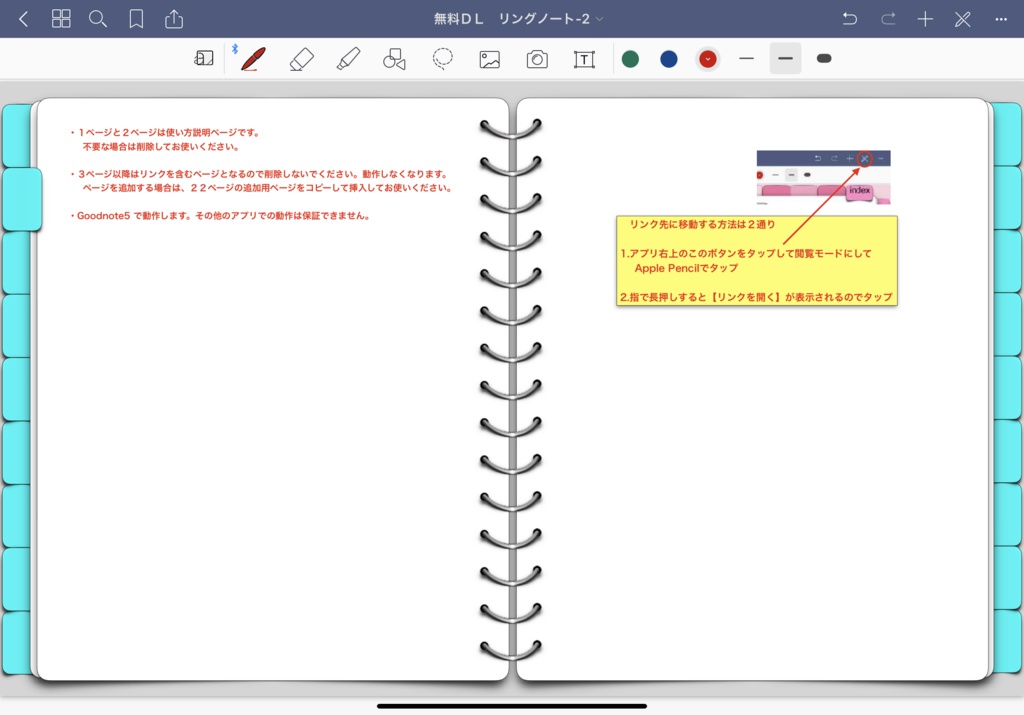Open the search magnifier
The height and width of the screenshot is (715, 1024).
click(x=98, y=19)
